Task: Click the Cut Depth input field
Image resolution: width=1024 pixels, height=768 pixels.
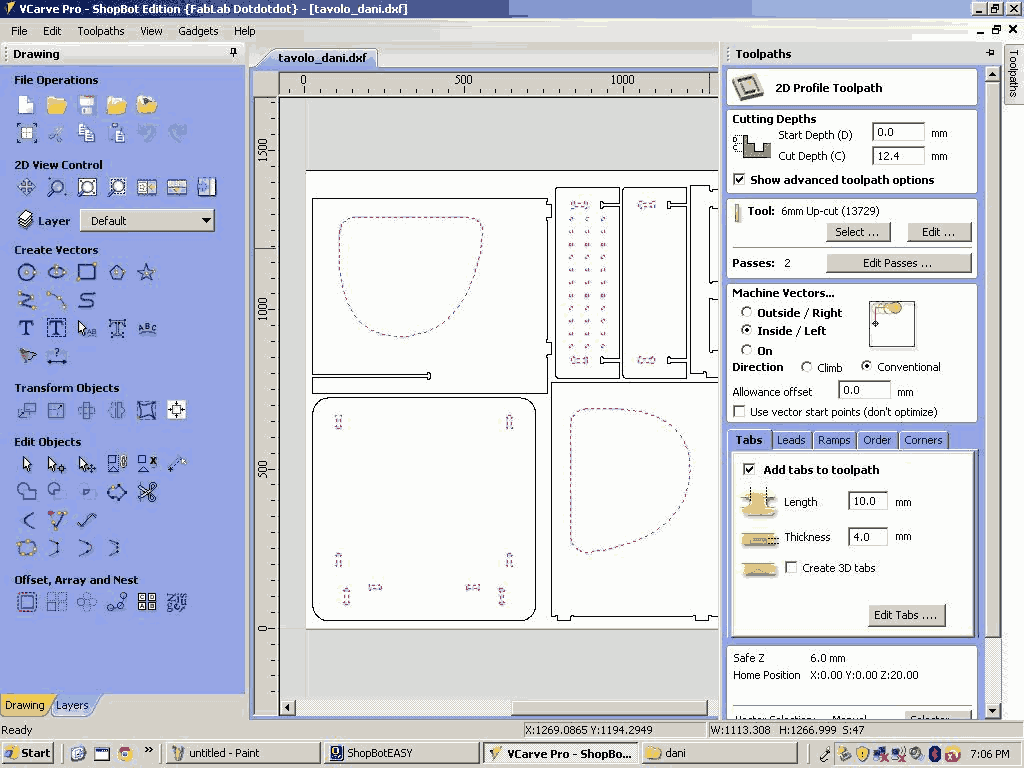Action: click(x=897, y=156)
